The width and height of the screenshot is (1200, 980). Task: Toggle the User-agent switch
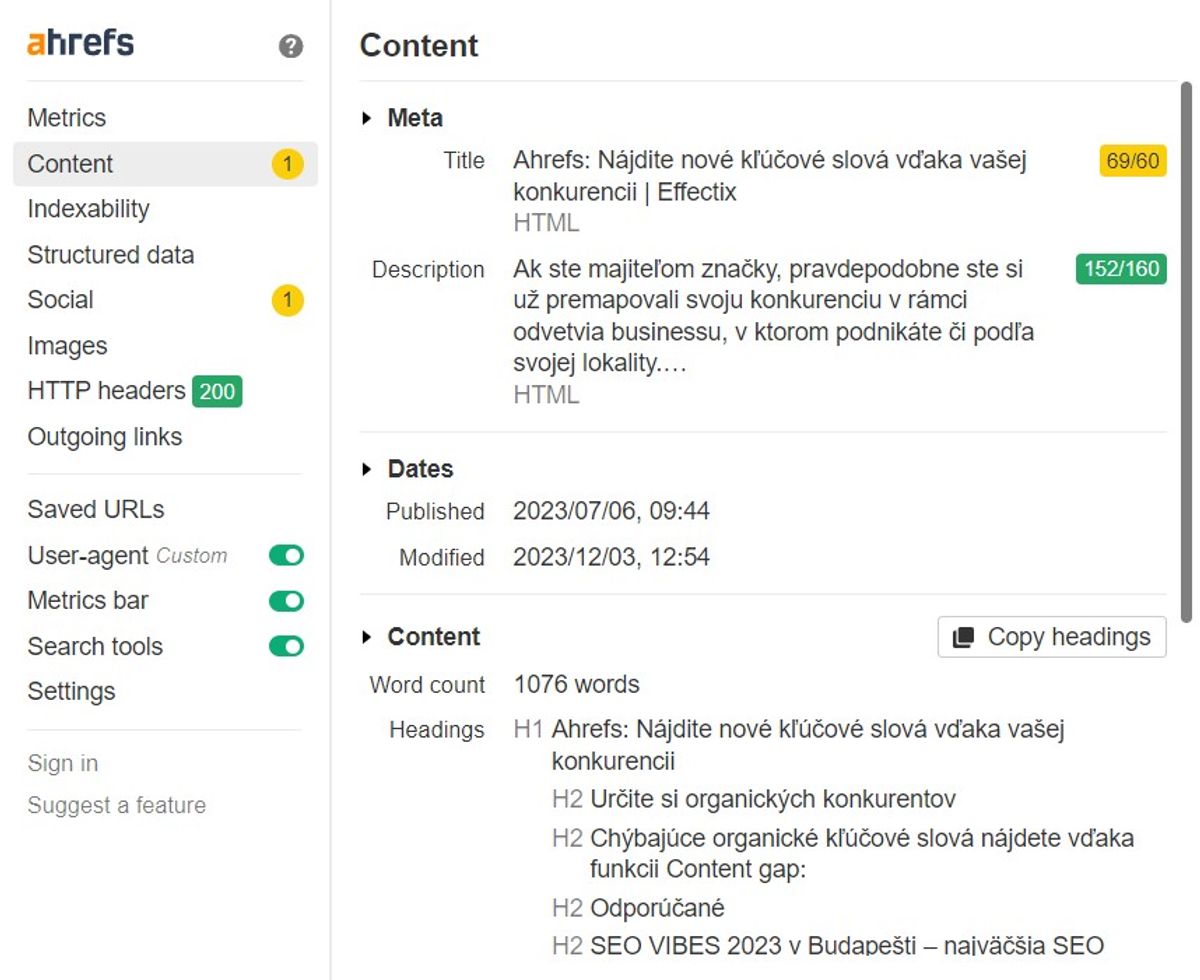[x=286, y=556]
